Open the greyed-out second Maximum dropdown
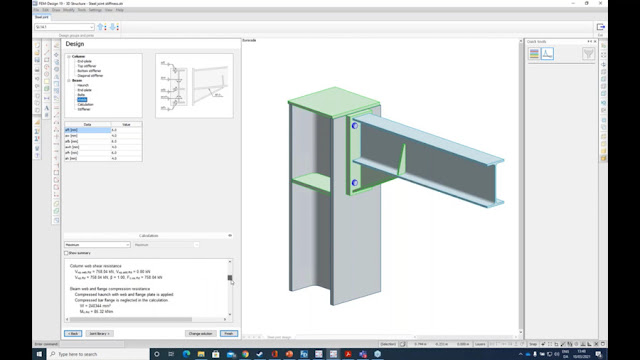Screen dimensions: 640x360 click(166, 244)
